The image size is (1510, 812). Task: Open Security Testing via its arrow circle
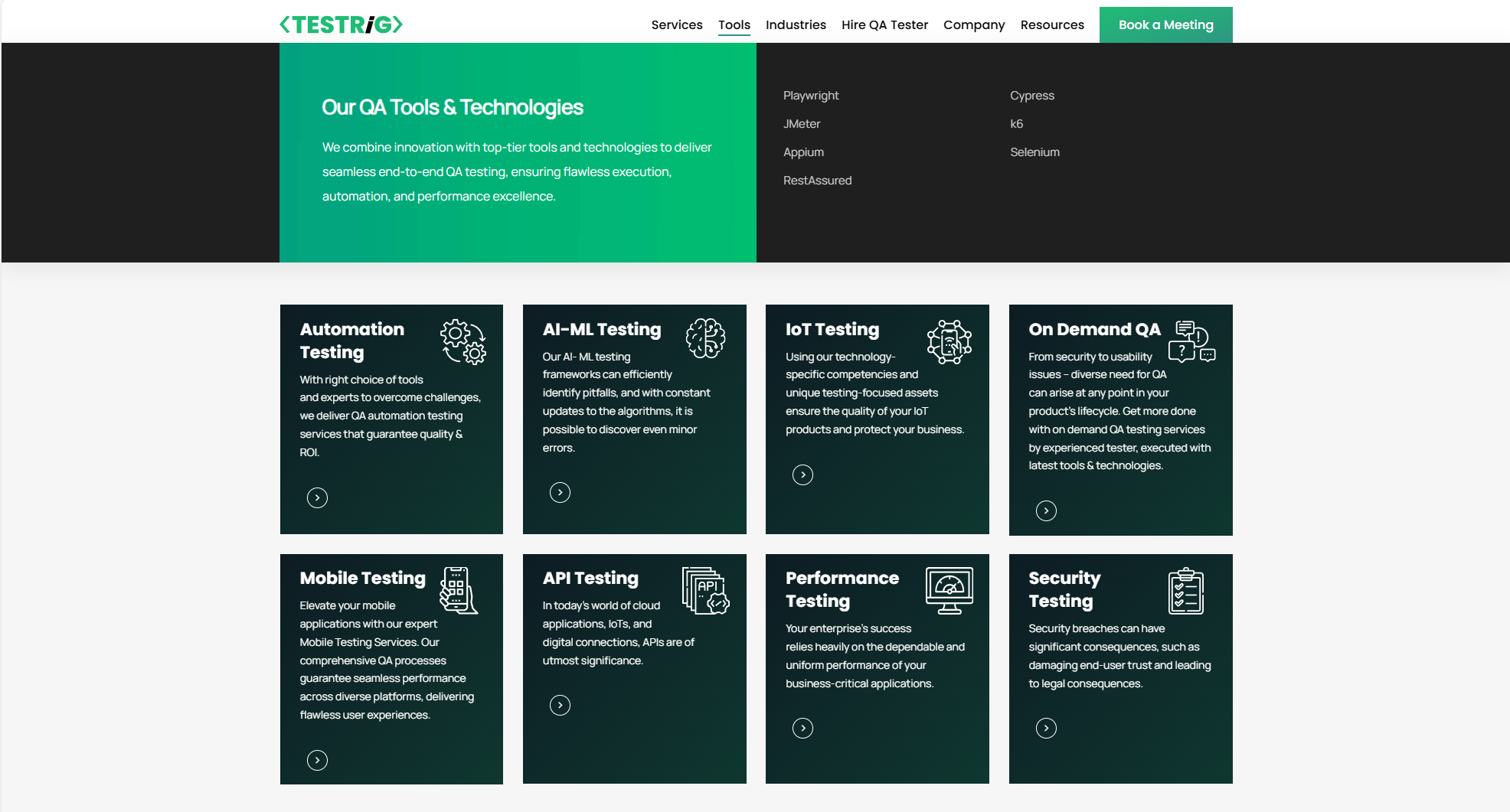click(1046, 728)
